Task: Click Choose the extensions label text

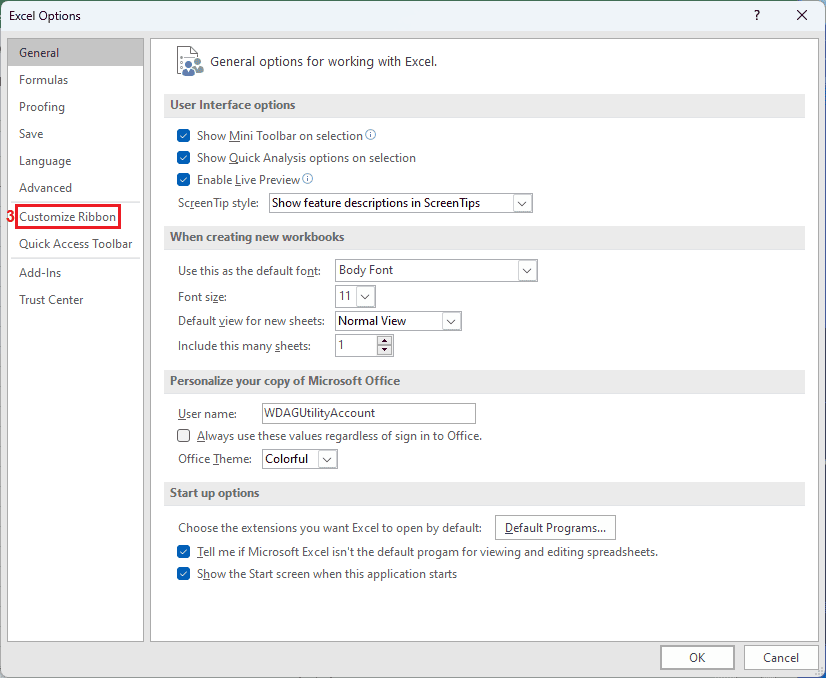Action: pyautogui.click(x=330, y=528)
